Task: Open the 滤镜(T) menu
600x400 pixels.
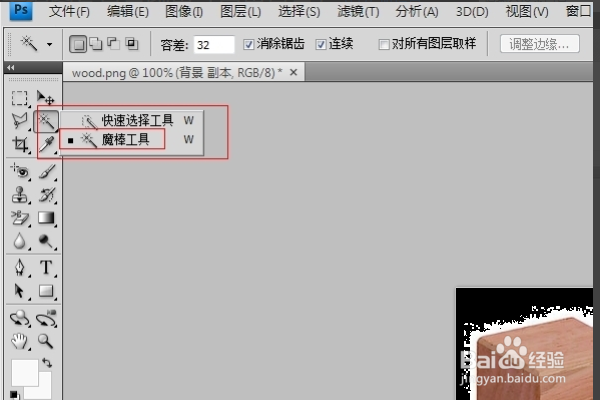Action: point(358,12)
